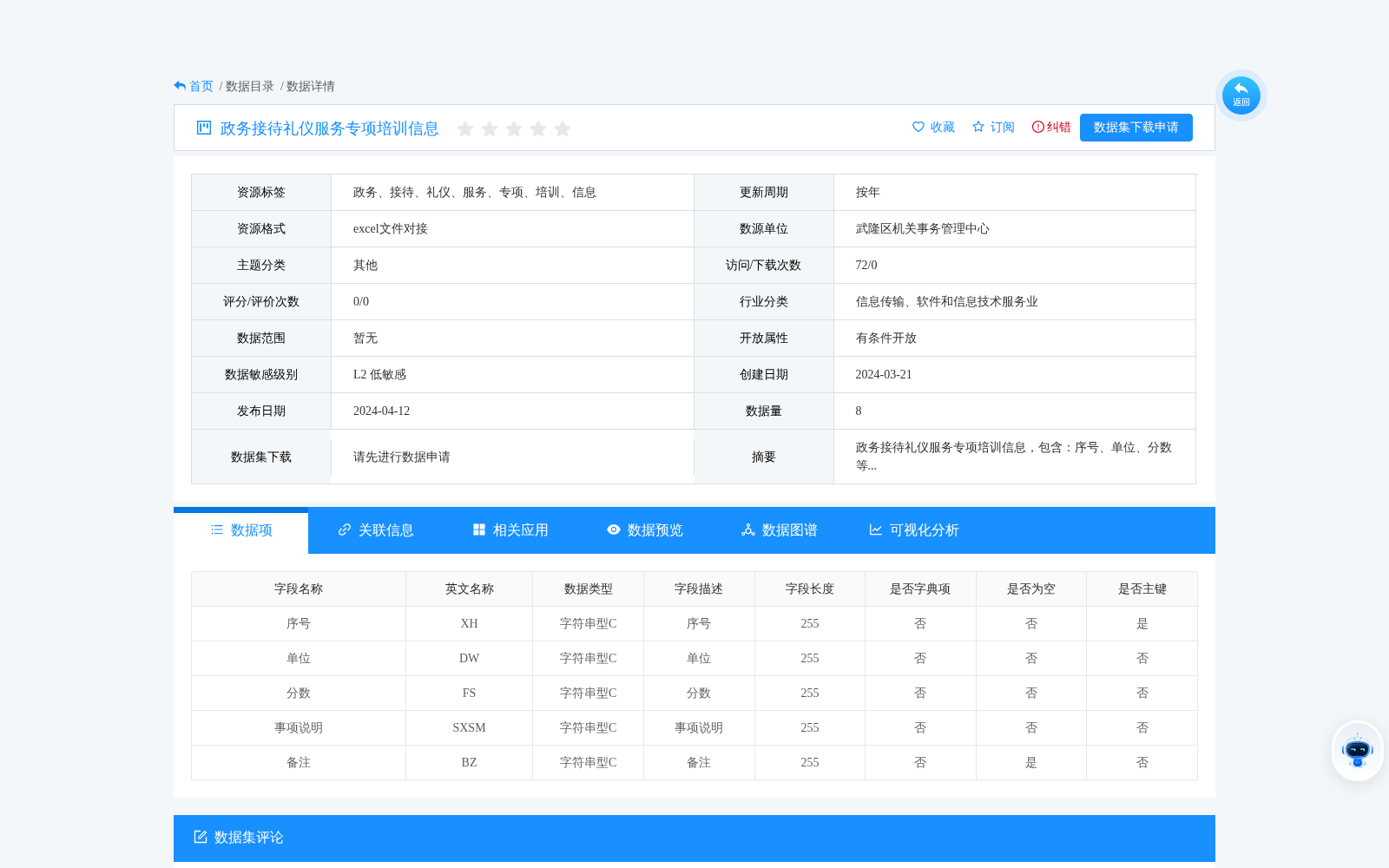Click the excel文件对接 resource format value
Screen dimensions: 1389x868
pyautogui.click(x=391, y=229)
